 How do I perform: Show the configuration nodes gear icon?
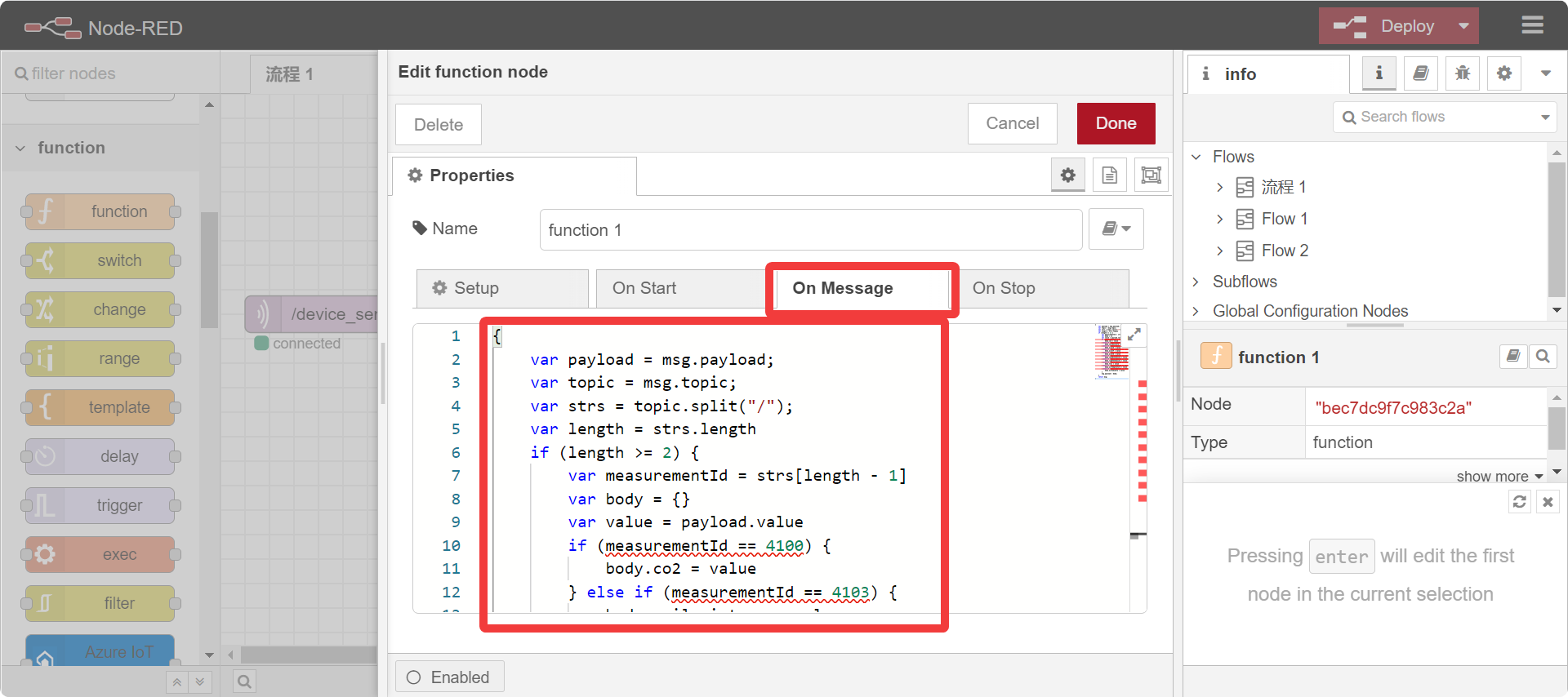(x=1504, y=73)
